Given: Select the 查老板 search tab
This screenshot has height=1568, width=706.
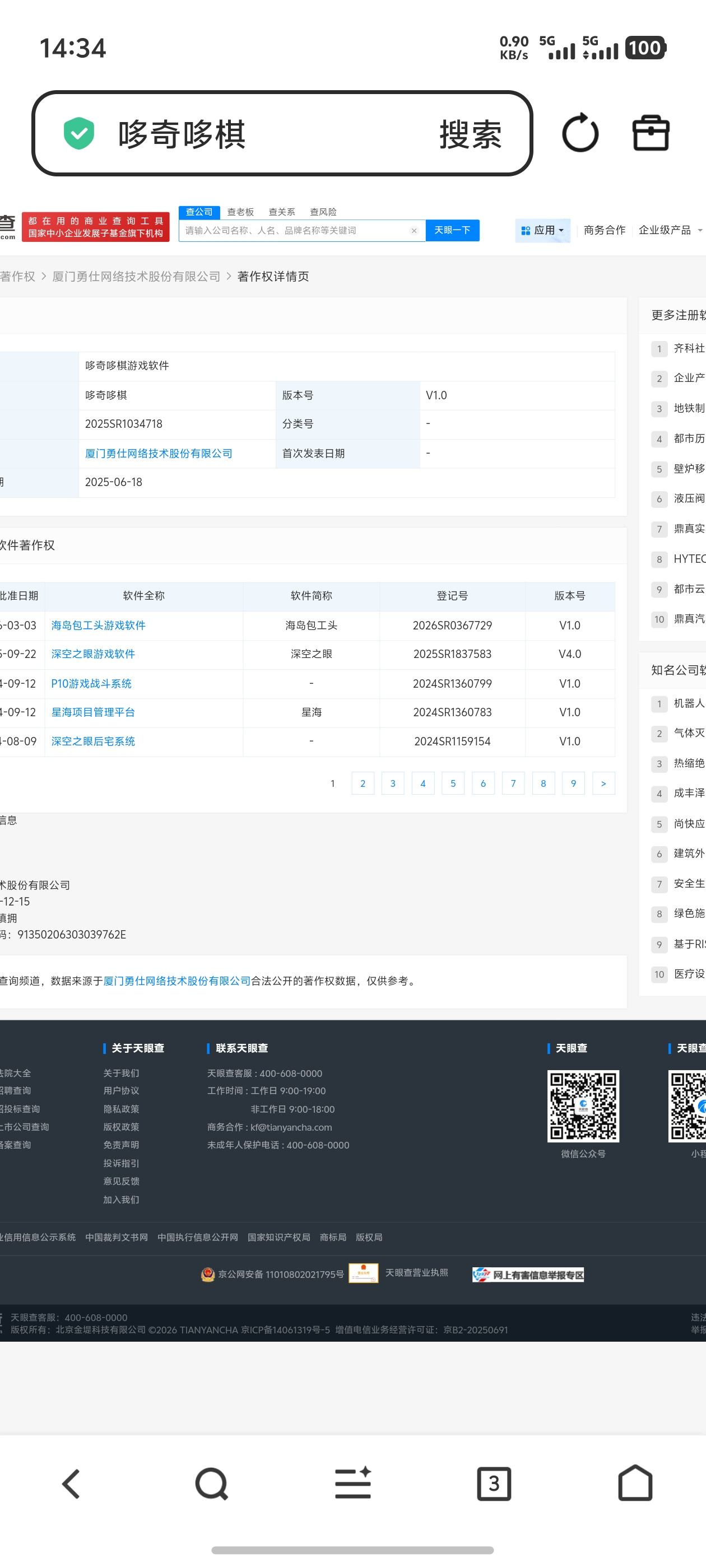Looking at the screenshot, I should tap(240, 212).
